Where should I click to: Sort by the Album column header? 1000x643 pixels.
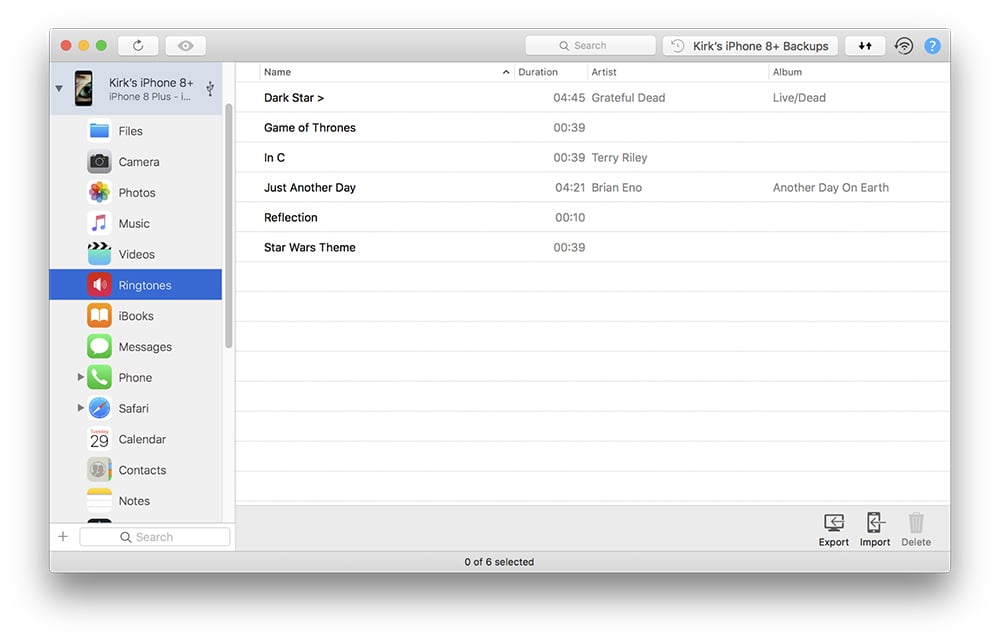(787, 72)
